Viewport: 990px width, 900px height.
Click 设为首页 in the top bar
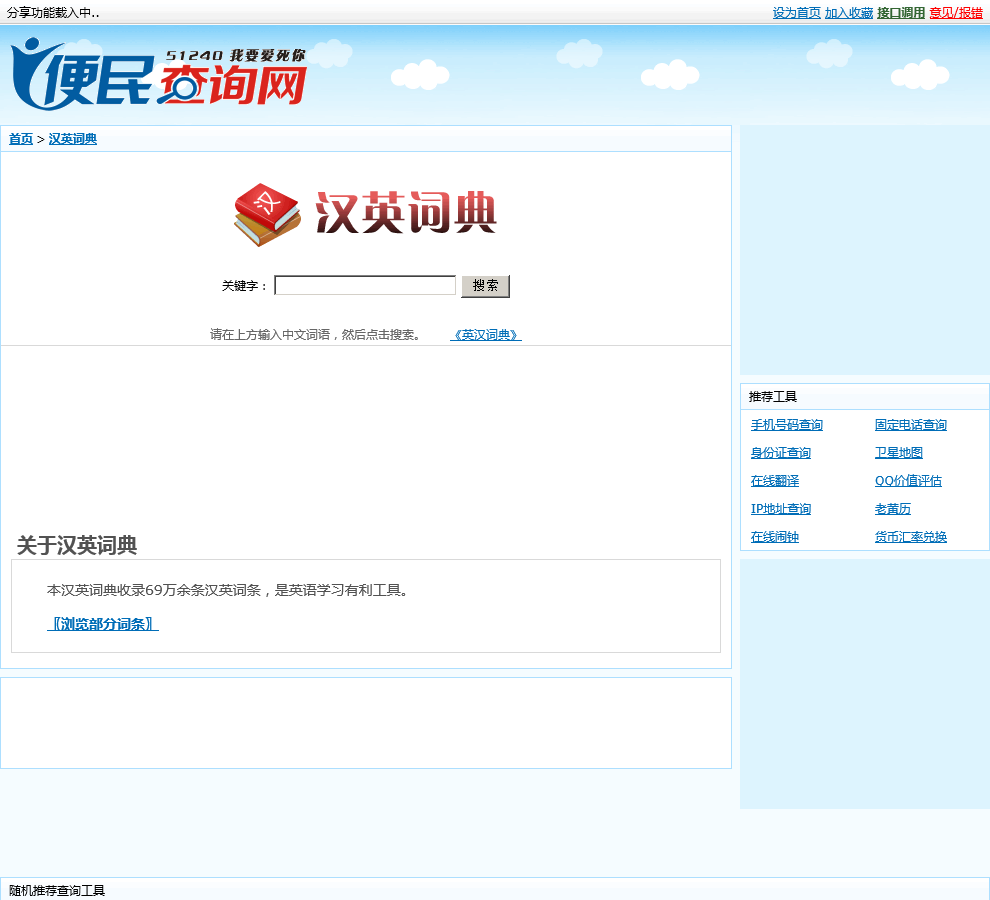pos(796,13)
